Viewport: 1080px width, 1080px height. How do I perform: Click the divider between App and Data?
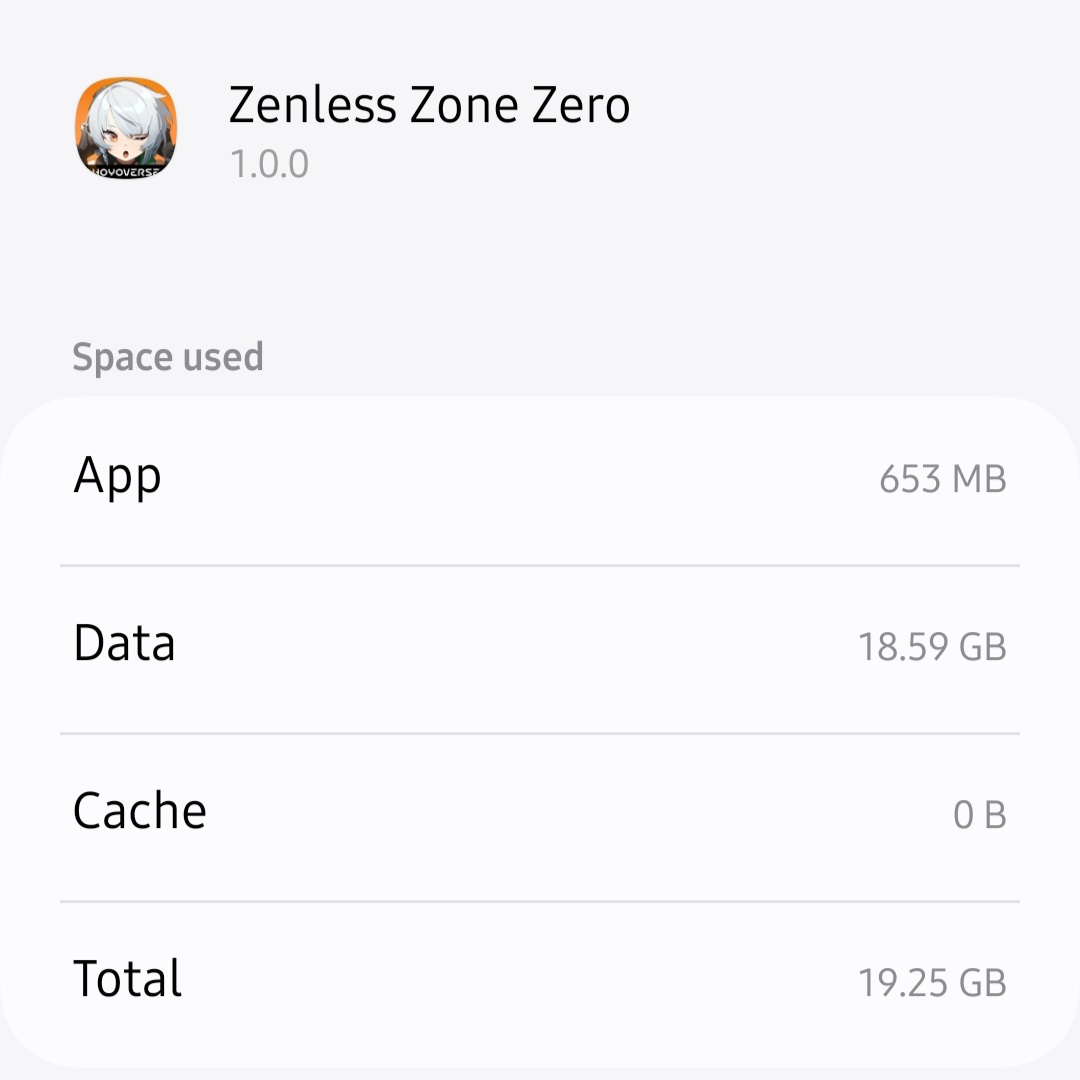coord(540,565)
